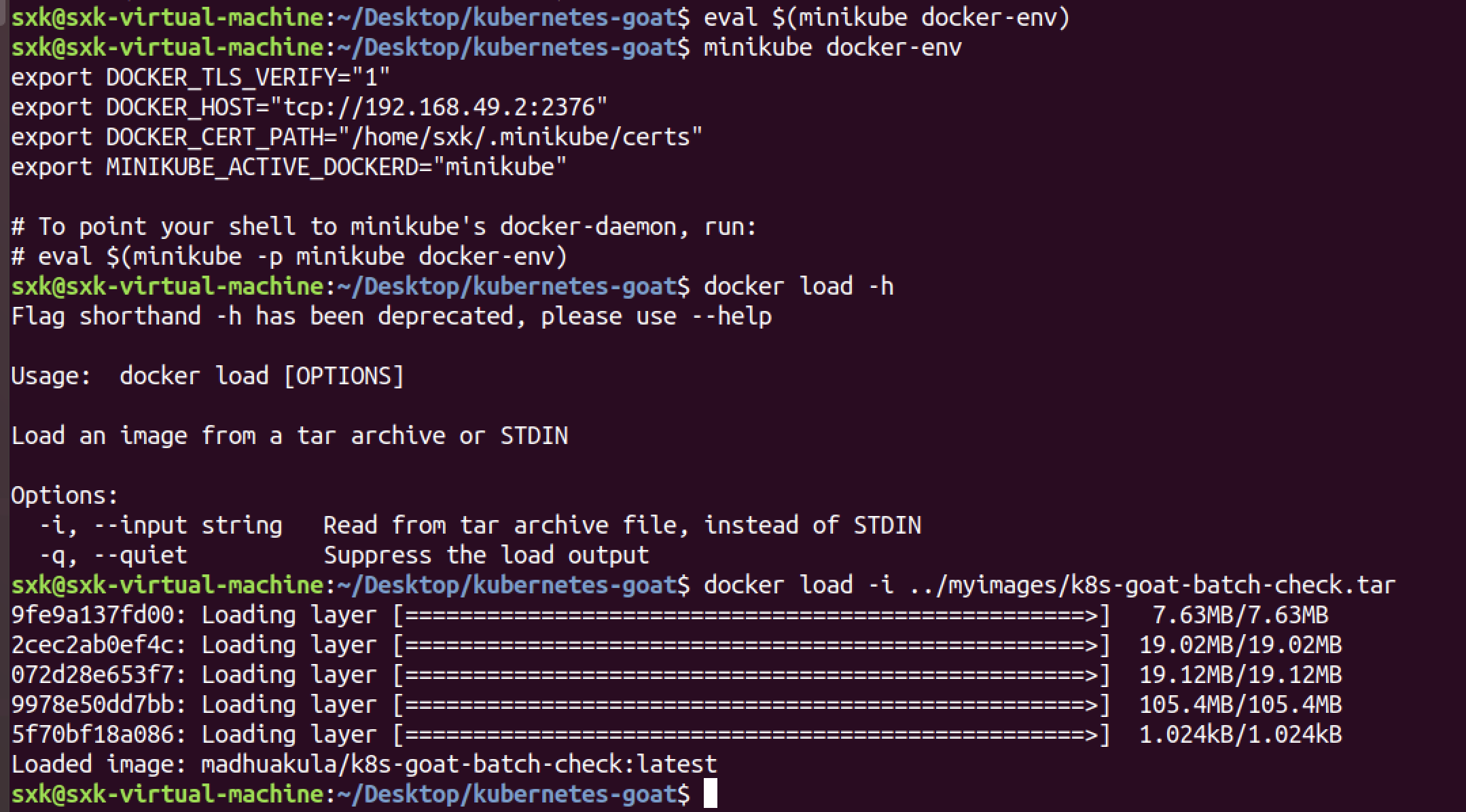Screen dimensions: 1466x812
Task: Click the "eval $(minikube docker-env)" command on the first line
Action: tap(887, 18)
